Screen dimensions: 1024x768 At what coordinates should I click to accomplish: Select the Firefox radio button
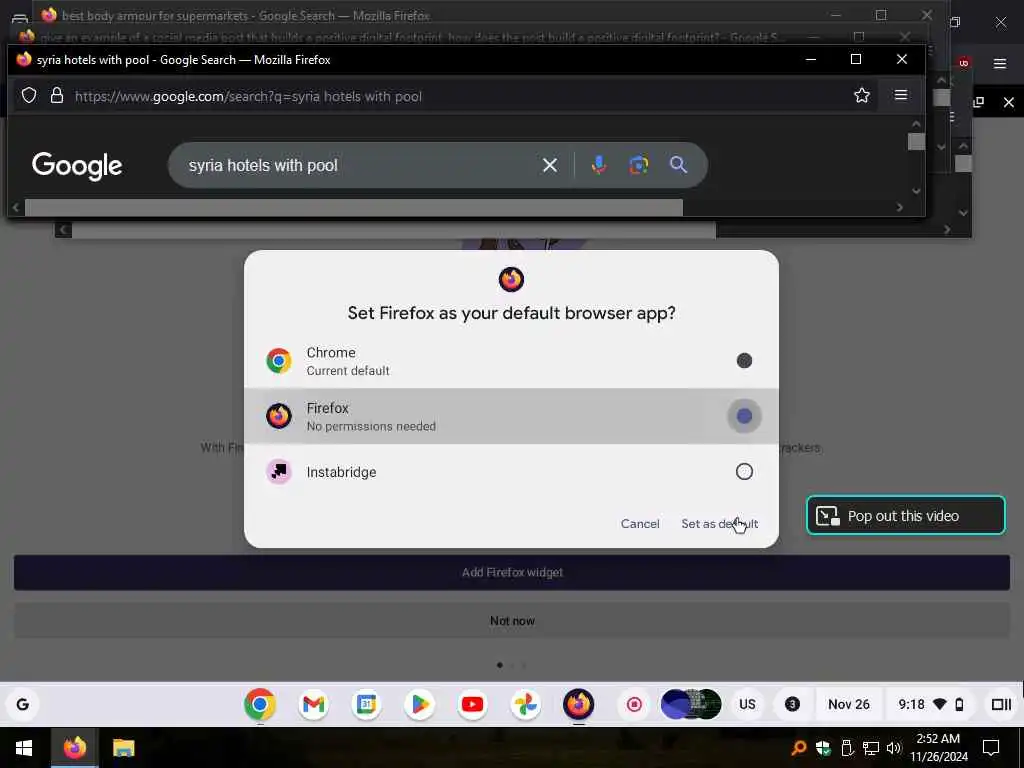coord(744,416)
